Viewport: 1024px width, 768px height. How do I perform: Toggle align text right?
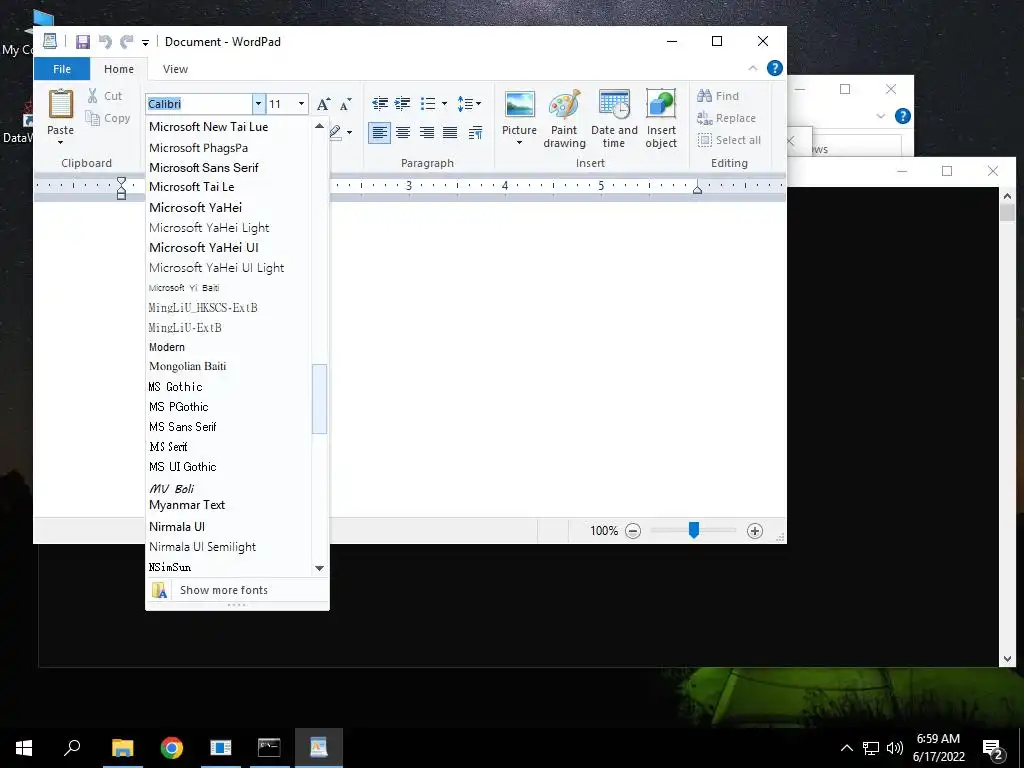(426, 133)
